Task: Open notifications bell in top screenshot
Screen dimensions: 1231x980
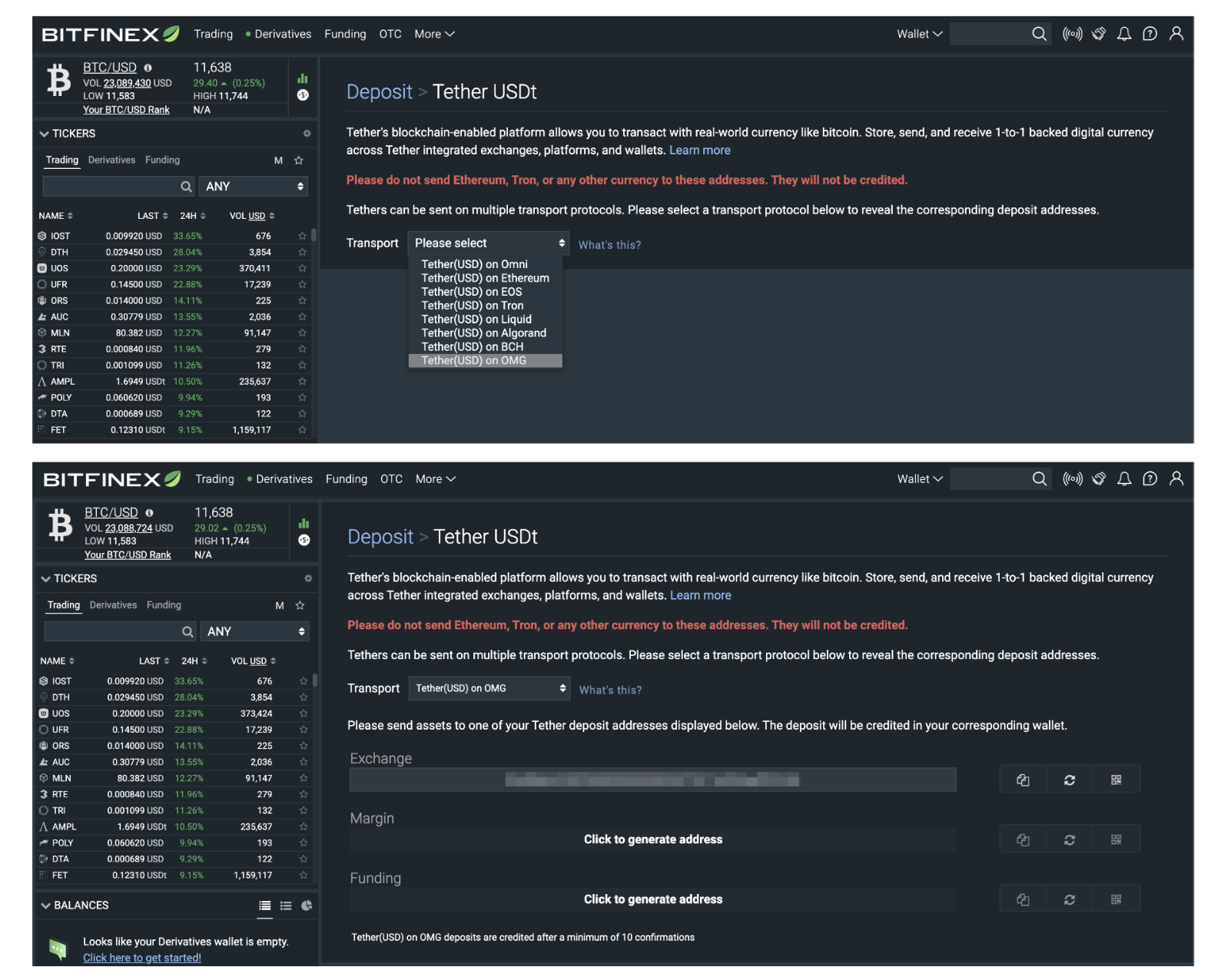Action: coord(1124,34)
